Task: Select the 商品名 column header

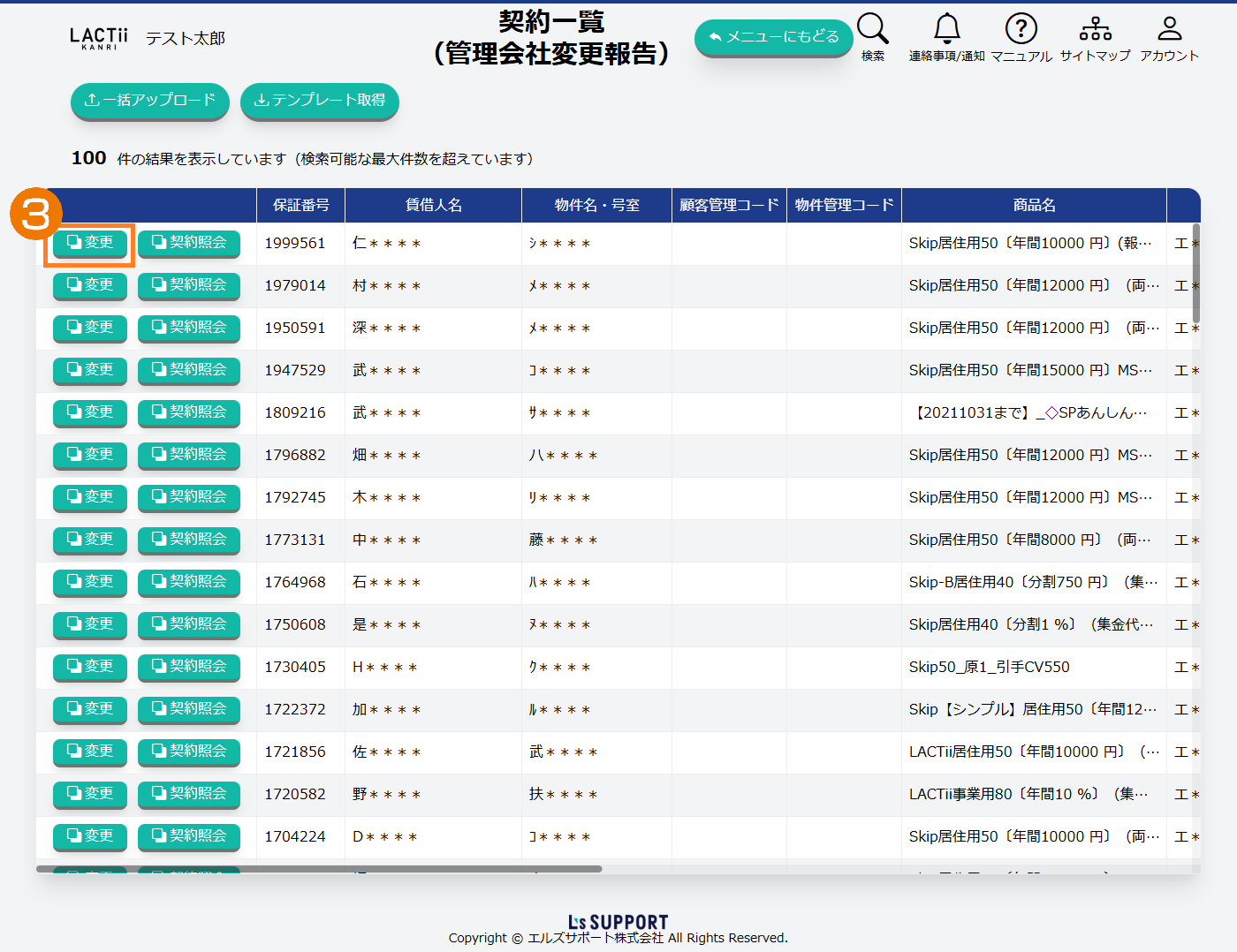Action: (x=1034, y=205)
